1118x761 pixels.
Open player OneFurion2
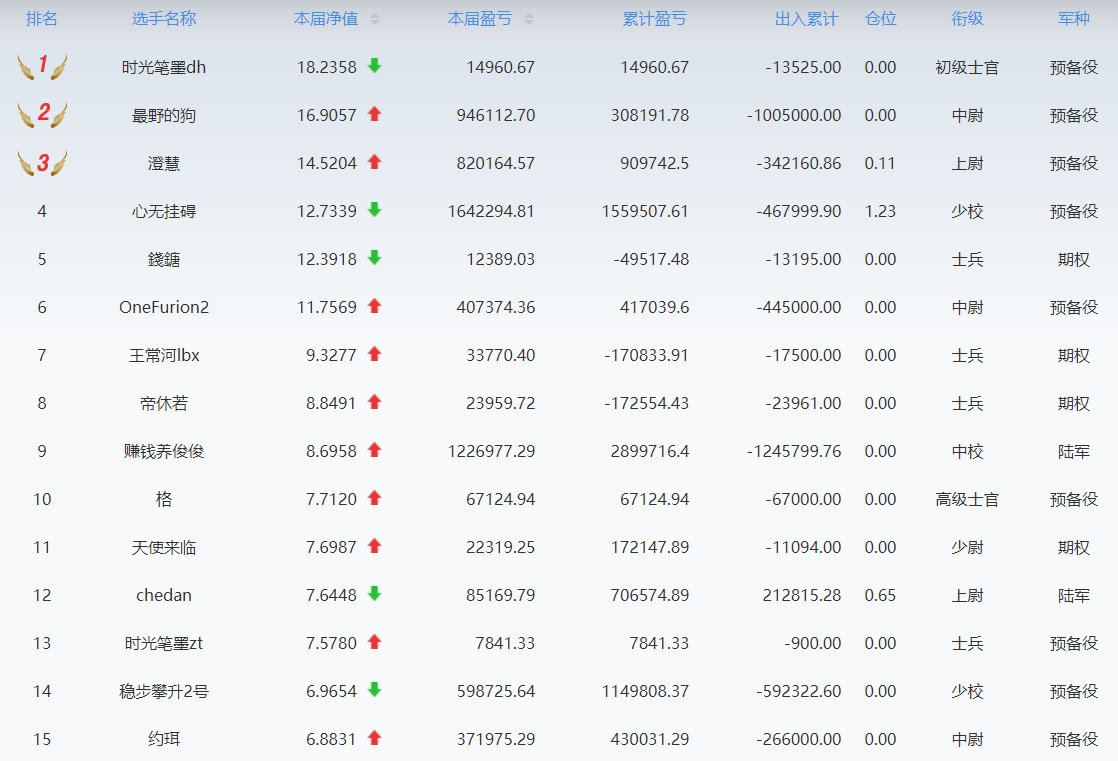click(x=164, y=307)
